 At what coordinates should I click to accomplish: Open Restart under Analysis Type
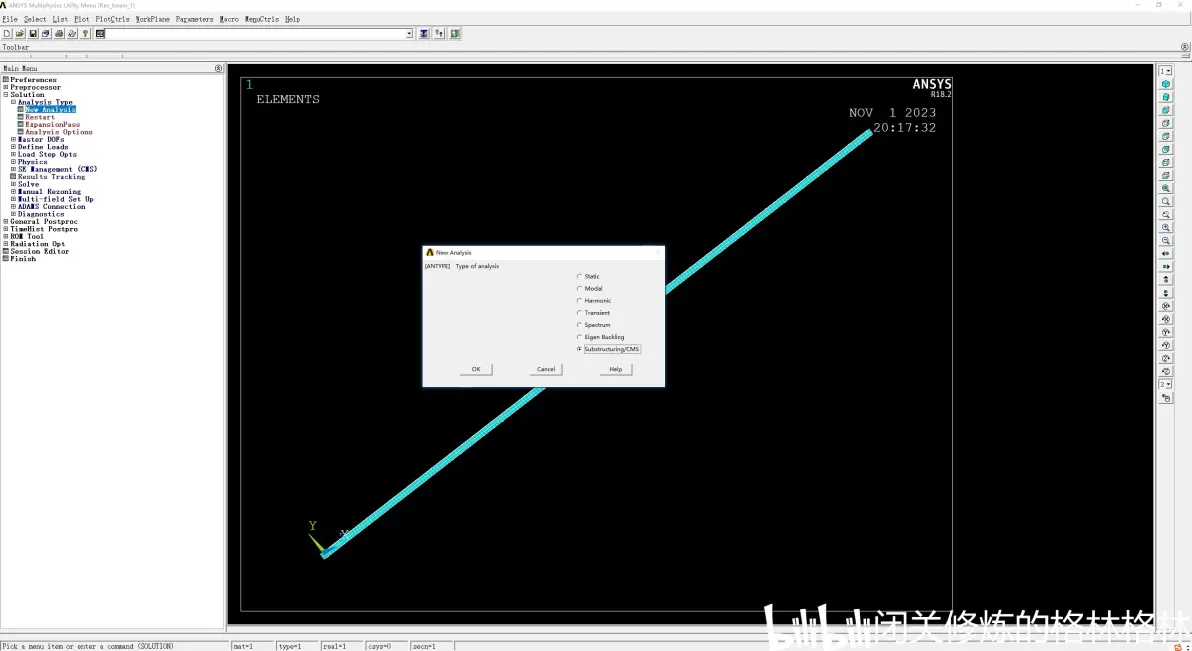click(40, 117)
